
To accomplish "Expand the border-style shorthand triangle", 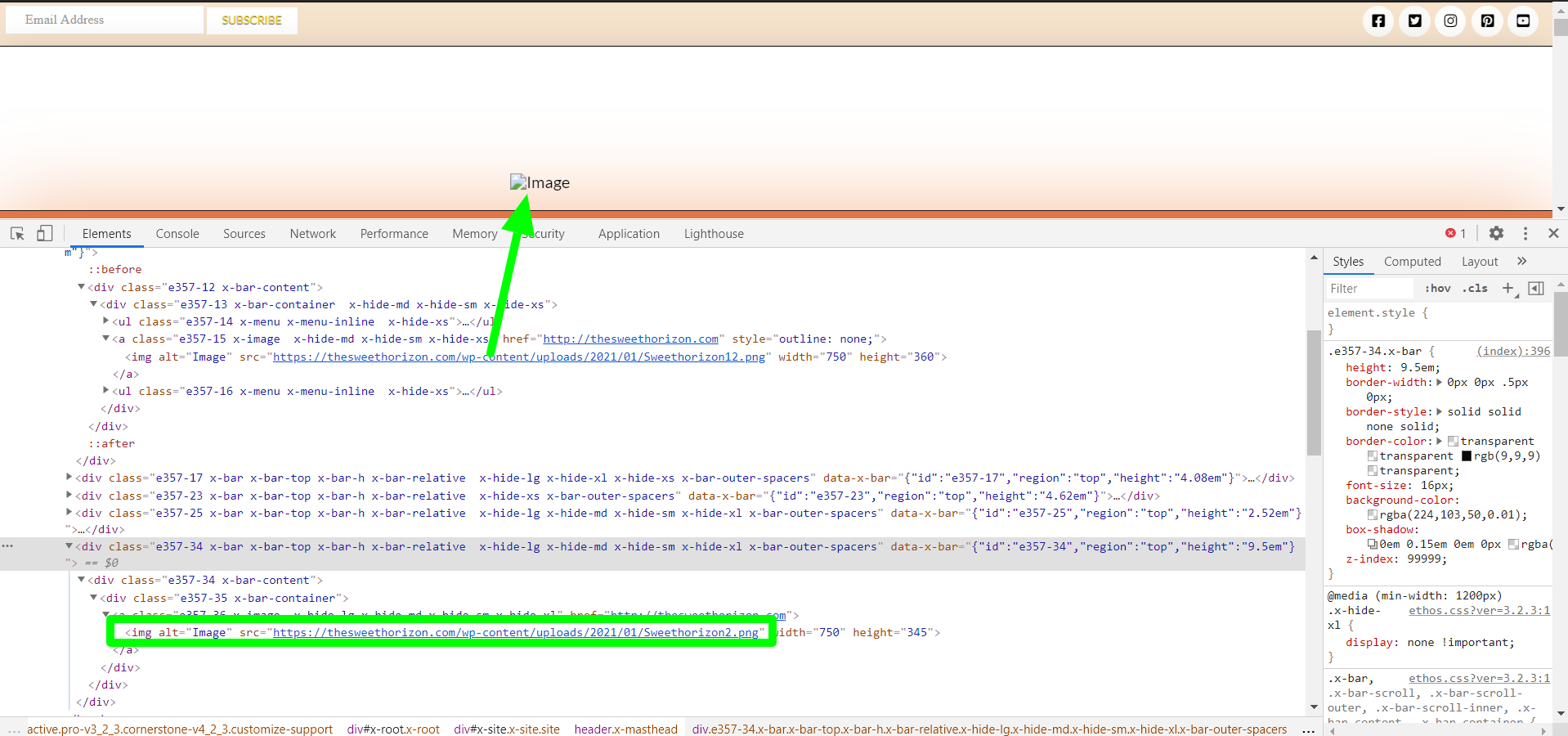I will tap(1439, 411).
